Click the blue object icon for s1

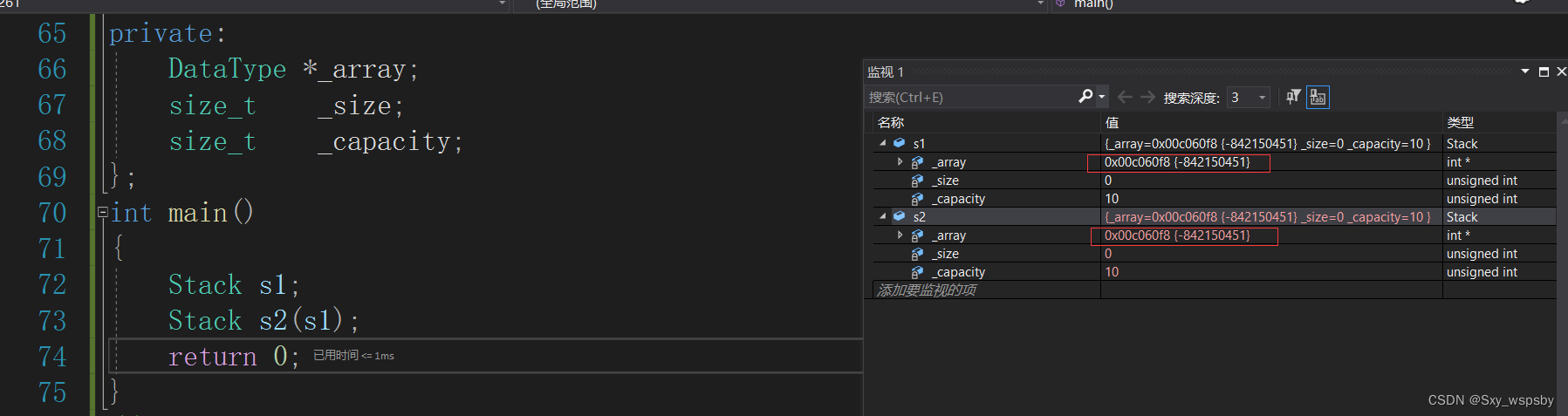[x=899, y=143]
